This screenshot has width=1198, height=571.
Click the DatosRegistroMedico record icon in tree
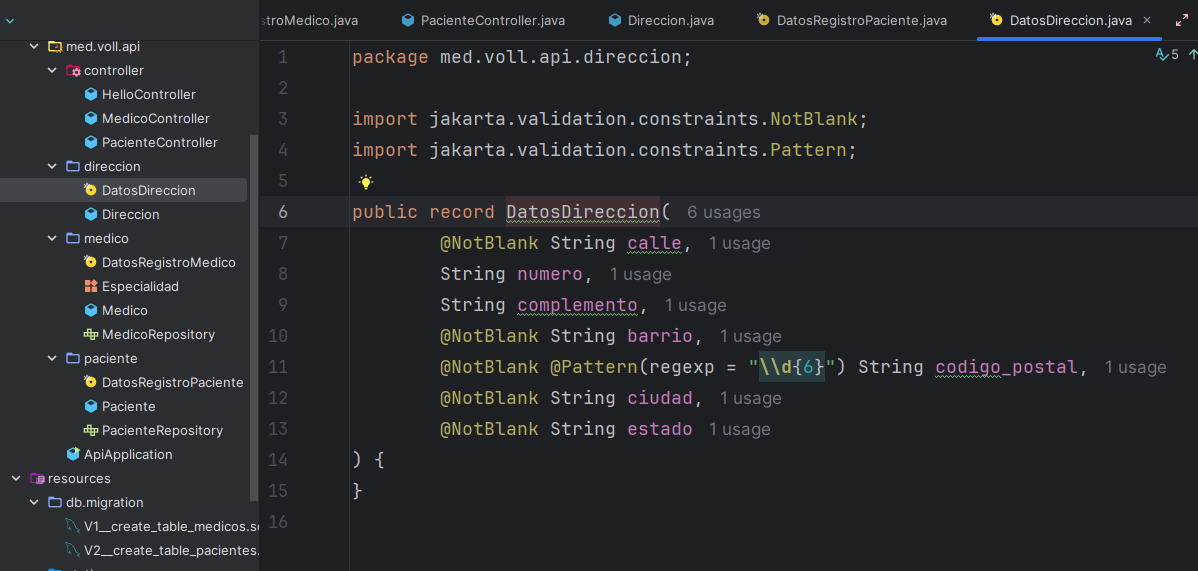pos(90,262)
